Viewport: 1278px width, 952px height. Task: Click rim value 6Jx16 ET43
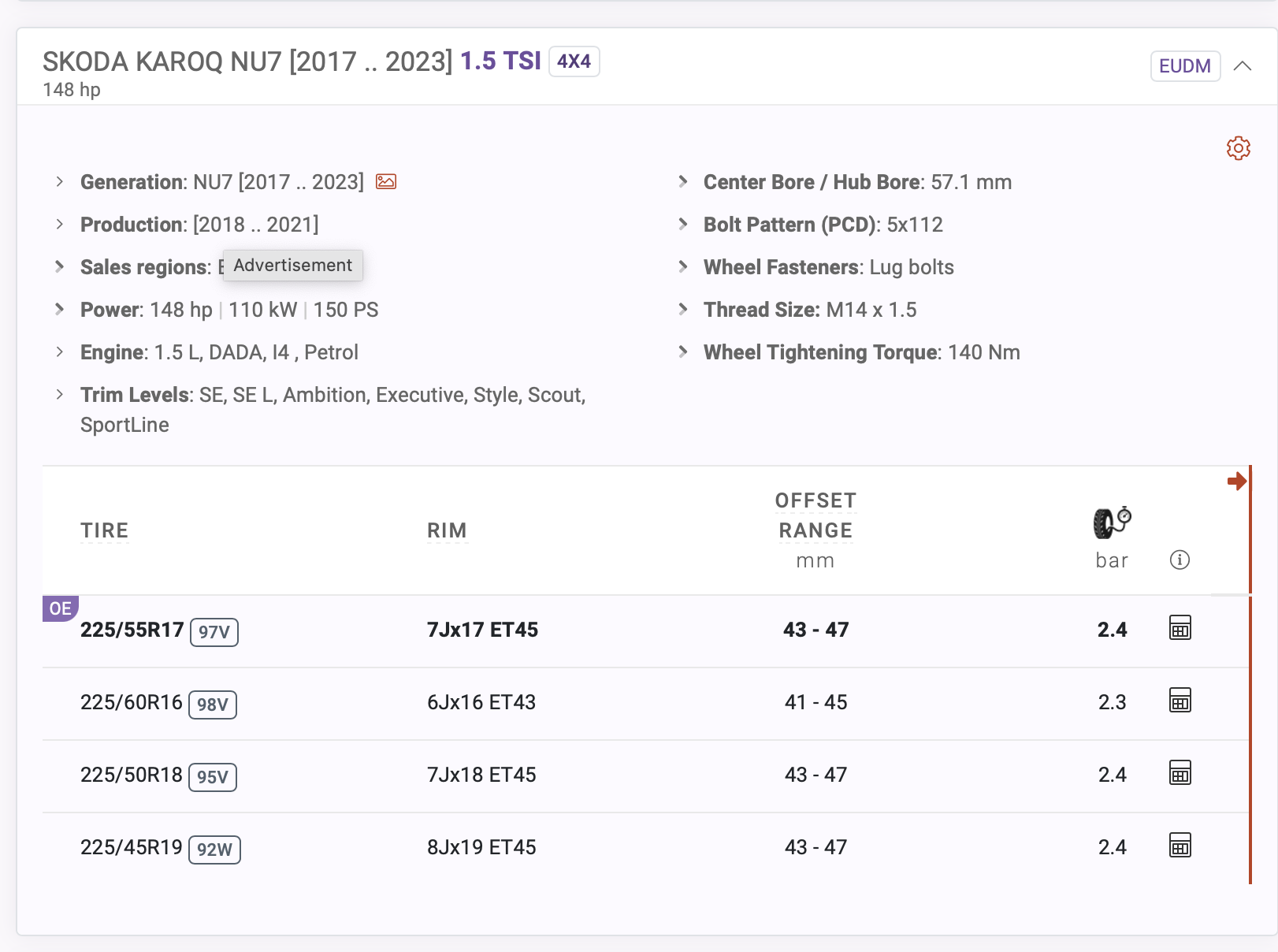pyautogui.click(x=481, y=702)
